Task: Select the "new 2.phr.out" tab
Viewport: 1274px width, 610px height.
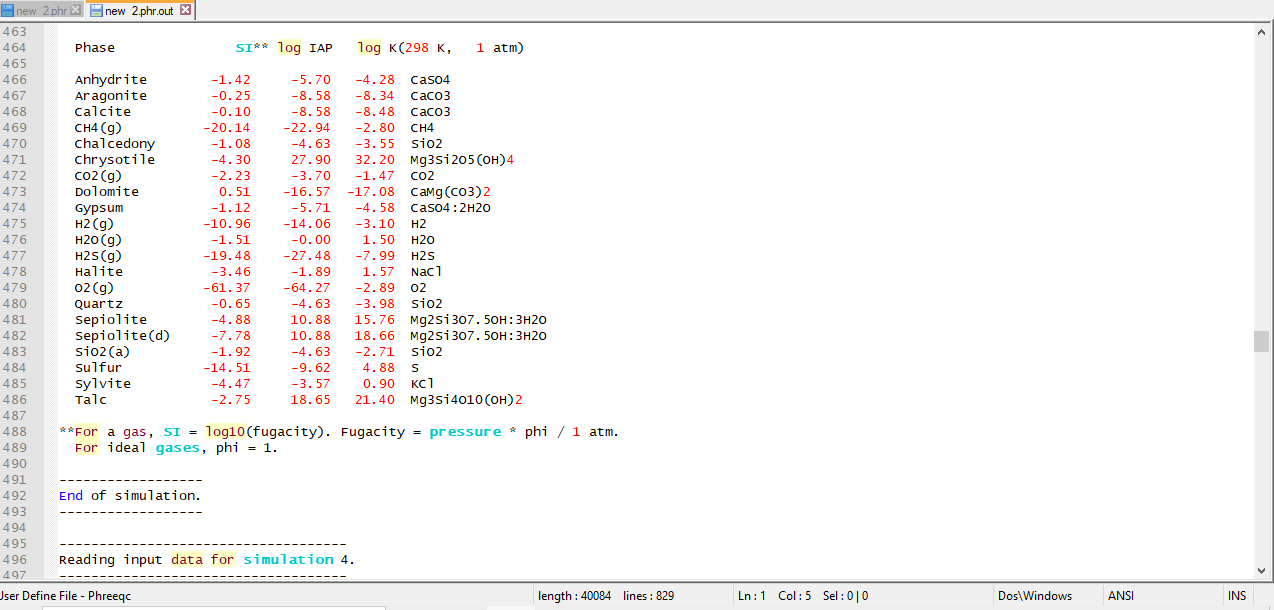Action: (x=139, y=10)
